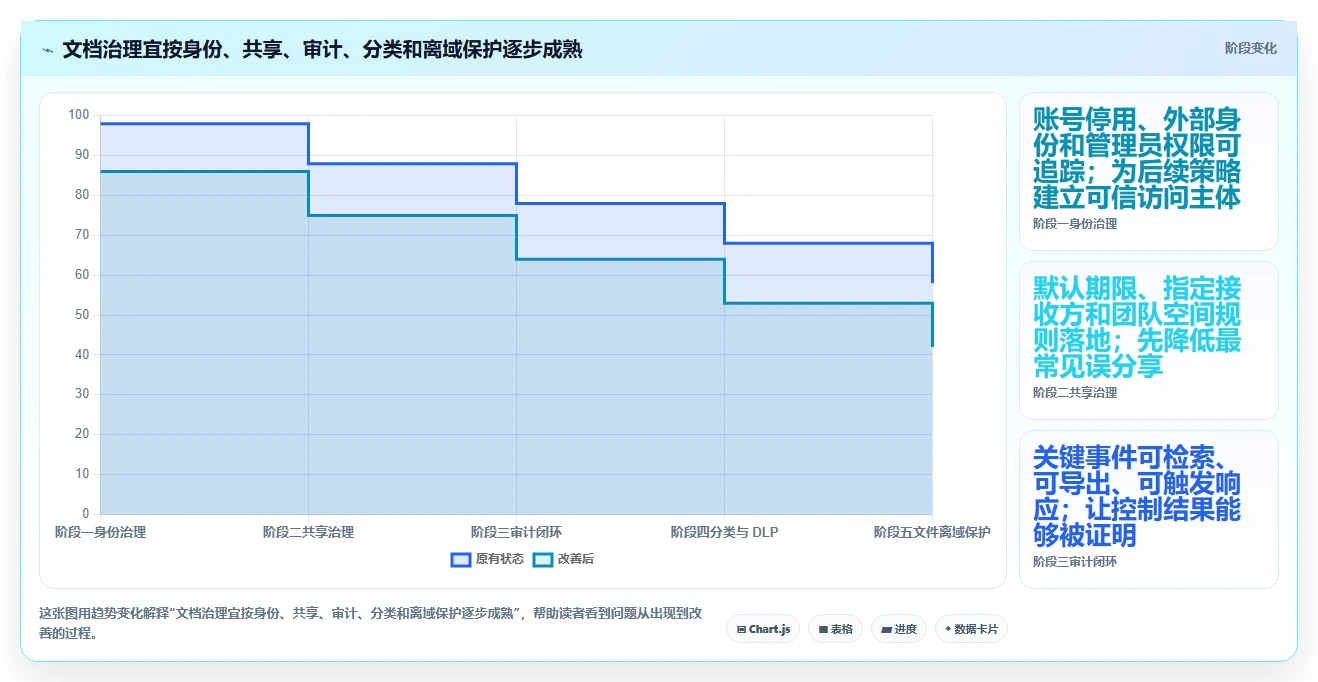Click the 数据卡片 tag button

pyautogui.click(x=971, y=629)
